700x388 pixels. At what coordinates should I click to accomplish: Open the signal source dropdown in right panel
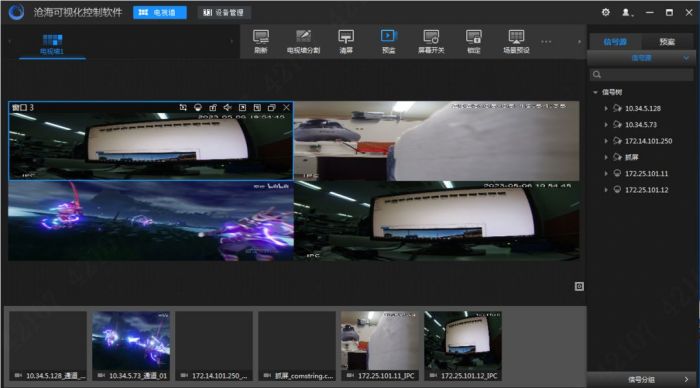pyautogui.click(x=641, y=58)
